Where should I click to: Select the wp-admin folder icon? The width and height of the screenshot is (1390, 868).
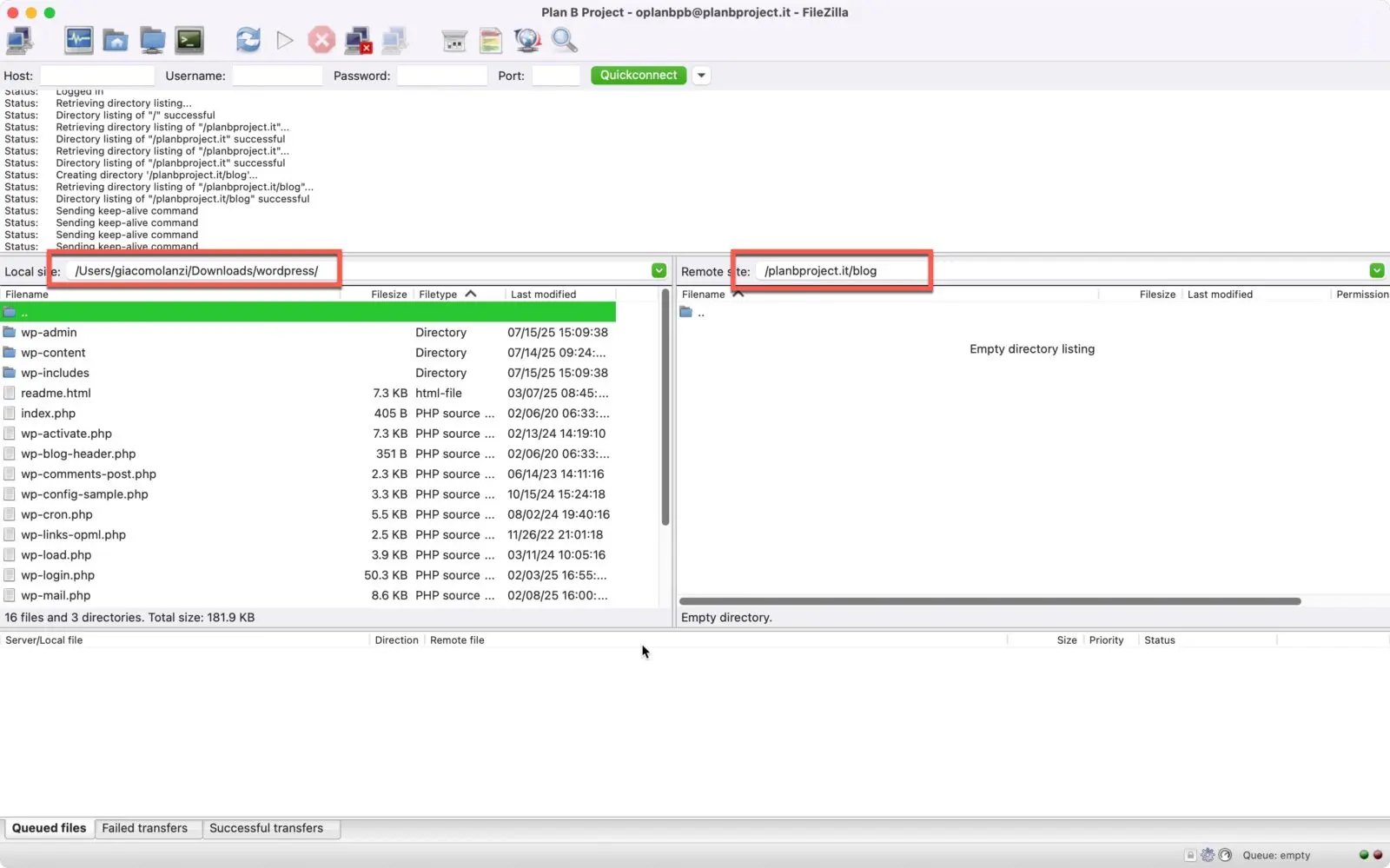(x=10, y=332)
